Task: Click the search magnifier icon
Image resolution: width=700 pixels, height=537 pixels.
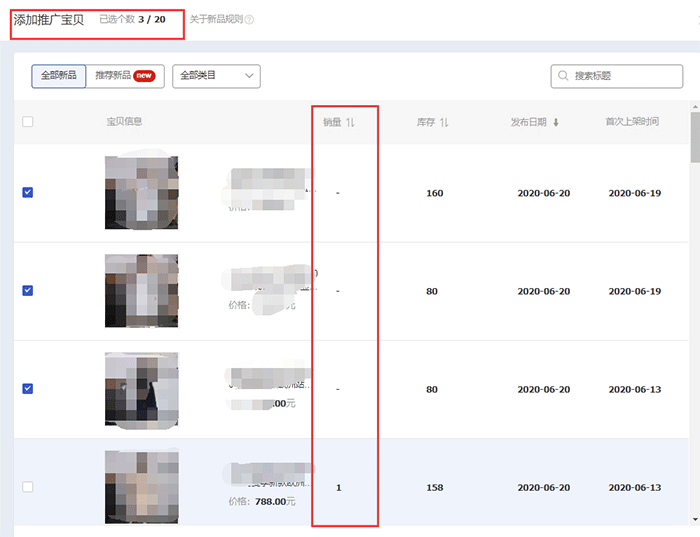Action: (x=564, y=76)
